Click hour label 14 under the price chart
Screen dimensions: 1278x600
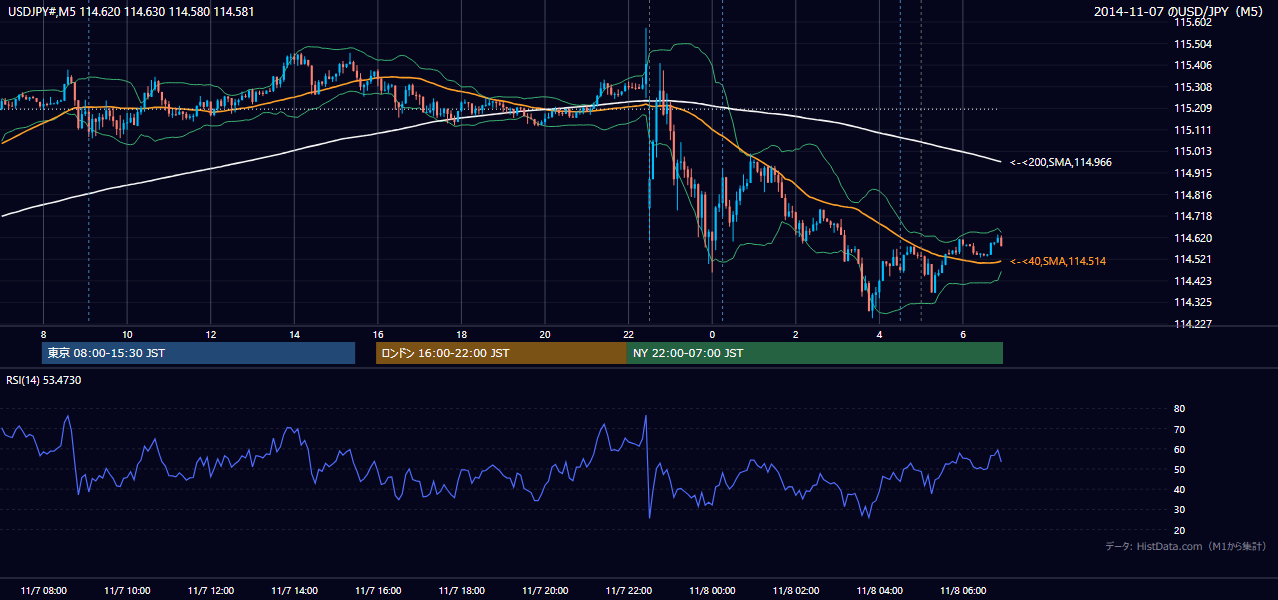pos(294,334)
